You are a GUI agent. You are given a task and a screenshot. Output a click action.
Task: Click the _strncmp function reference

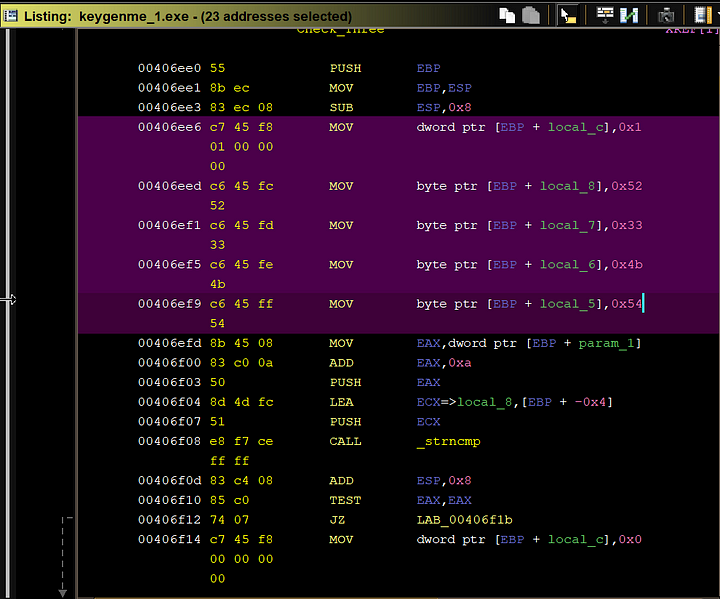point(449,442)
